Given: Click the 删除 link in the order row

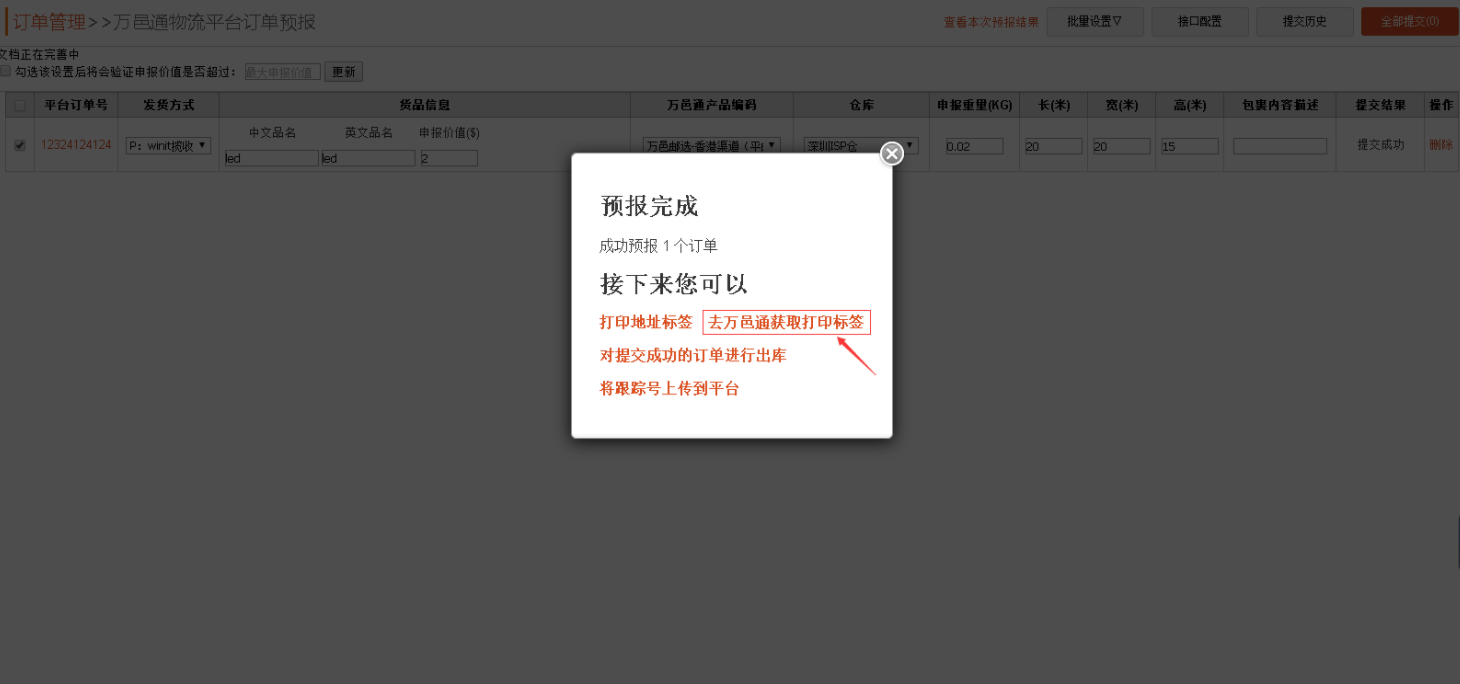Looking at the screenshot, I should [x=1440, y=145].
